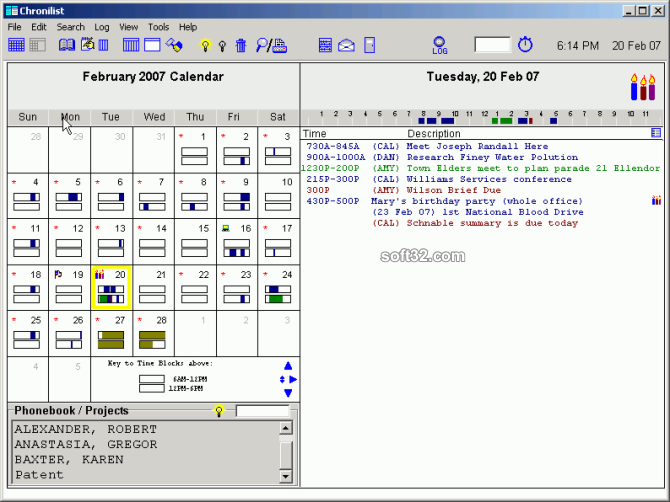Click the single window view icon
This screenshot has height=502, width=670.
152,45
